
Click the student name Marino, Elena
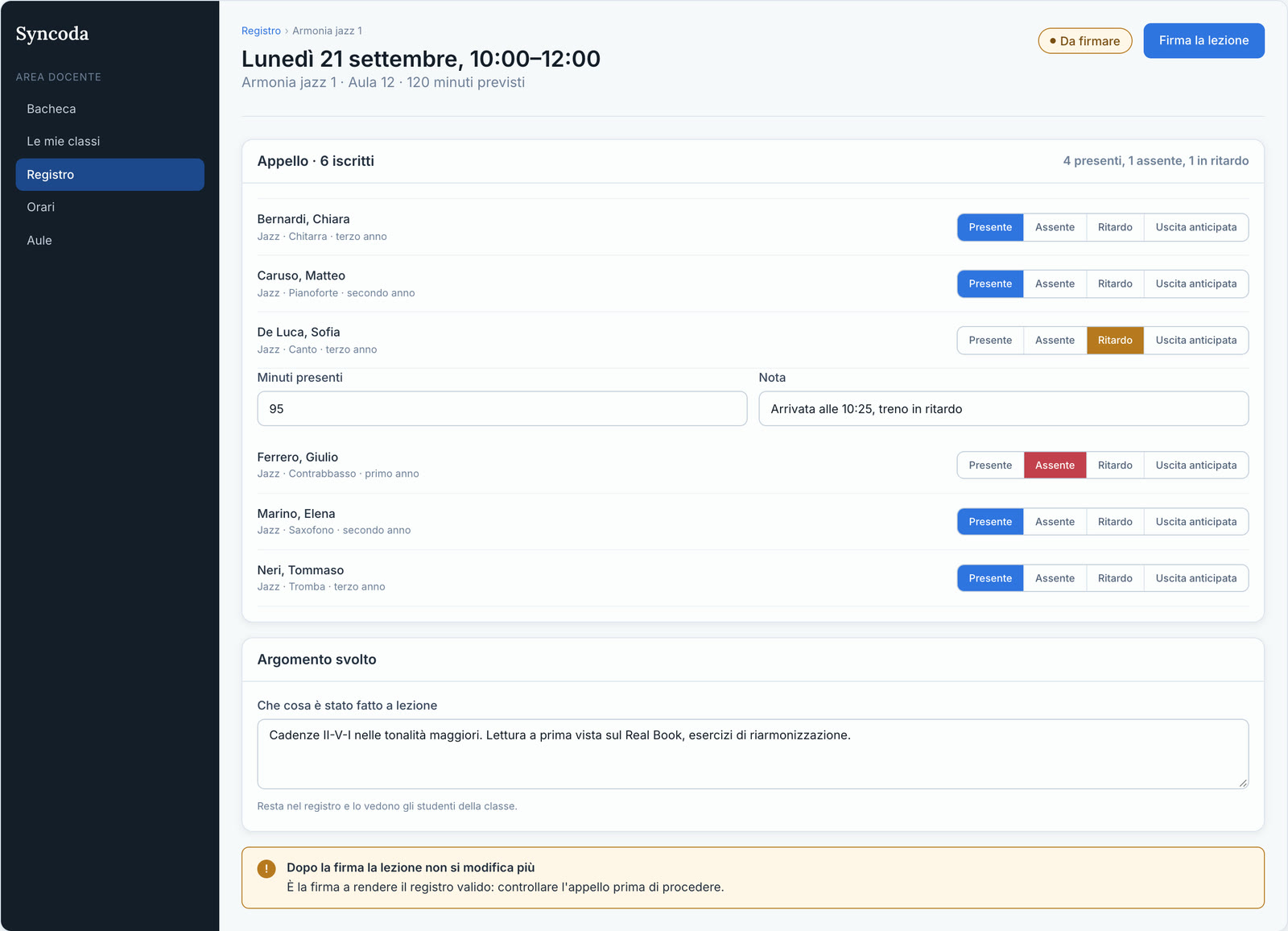pos(296,513)
